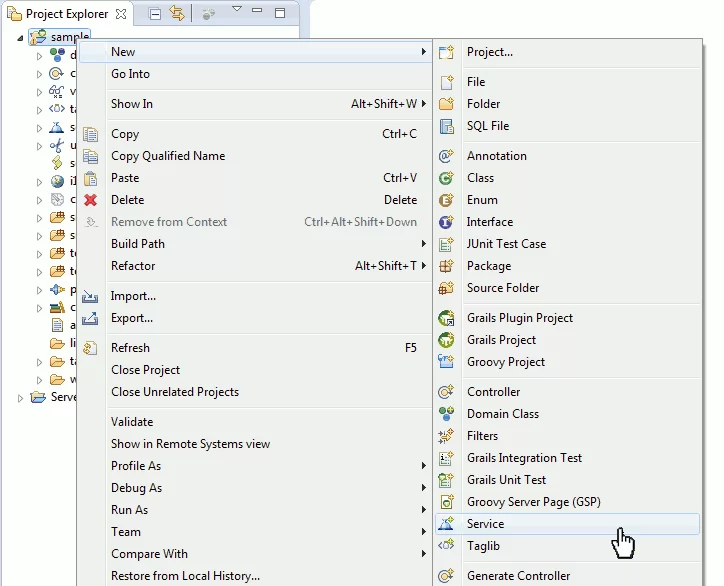Open the Refactor submenu
Viewport: 724px width, 586px height.
pos(255,266)
